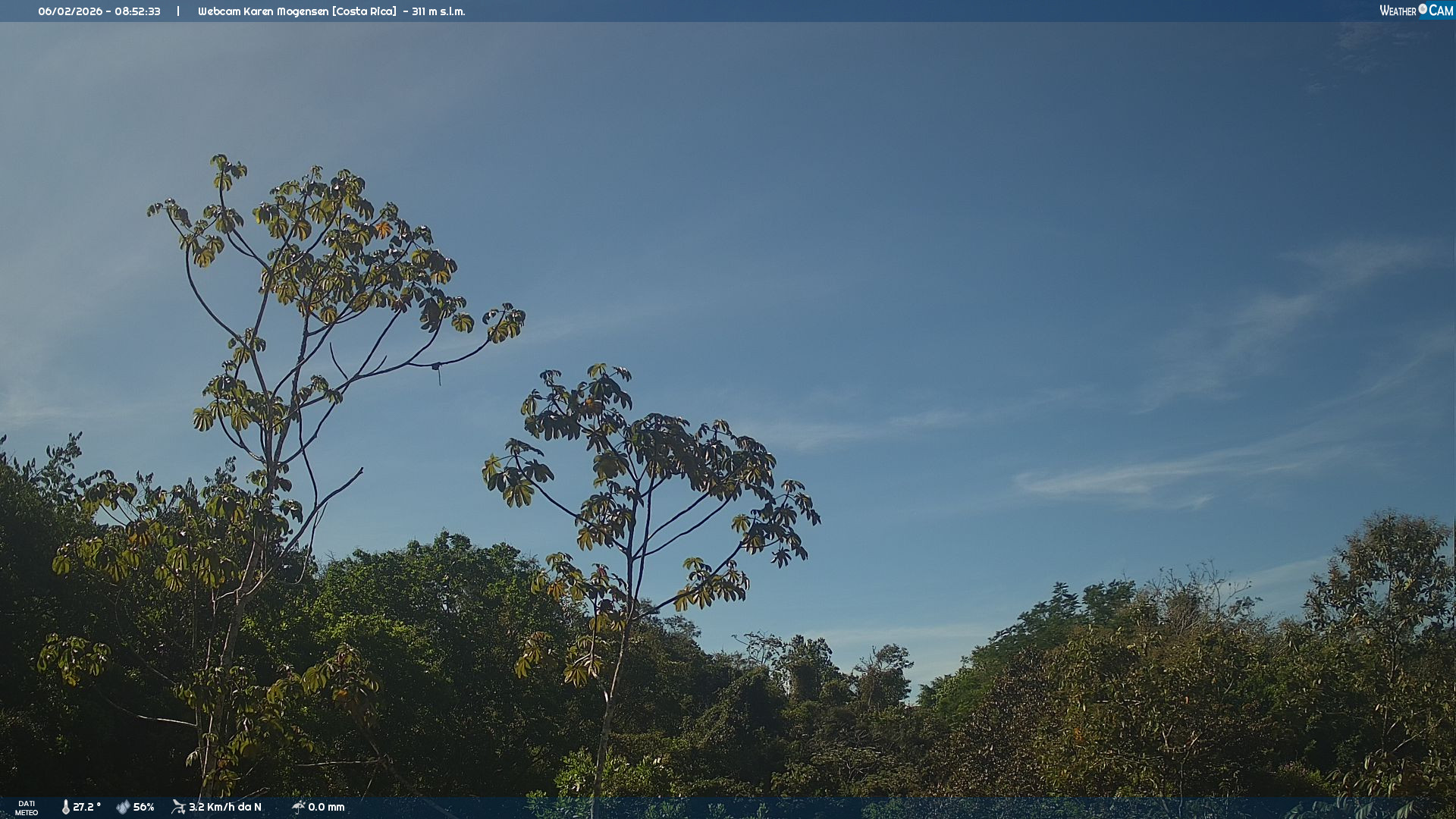Click the 0.0 mm rainfall value
This screenshot has width=1456, height=819.
pyautogui.click(x=326, y=807)
